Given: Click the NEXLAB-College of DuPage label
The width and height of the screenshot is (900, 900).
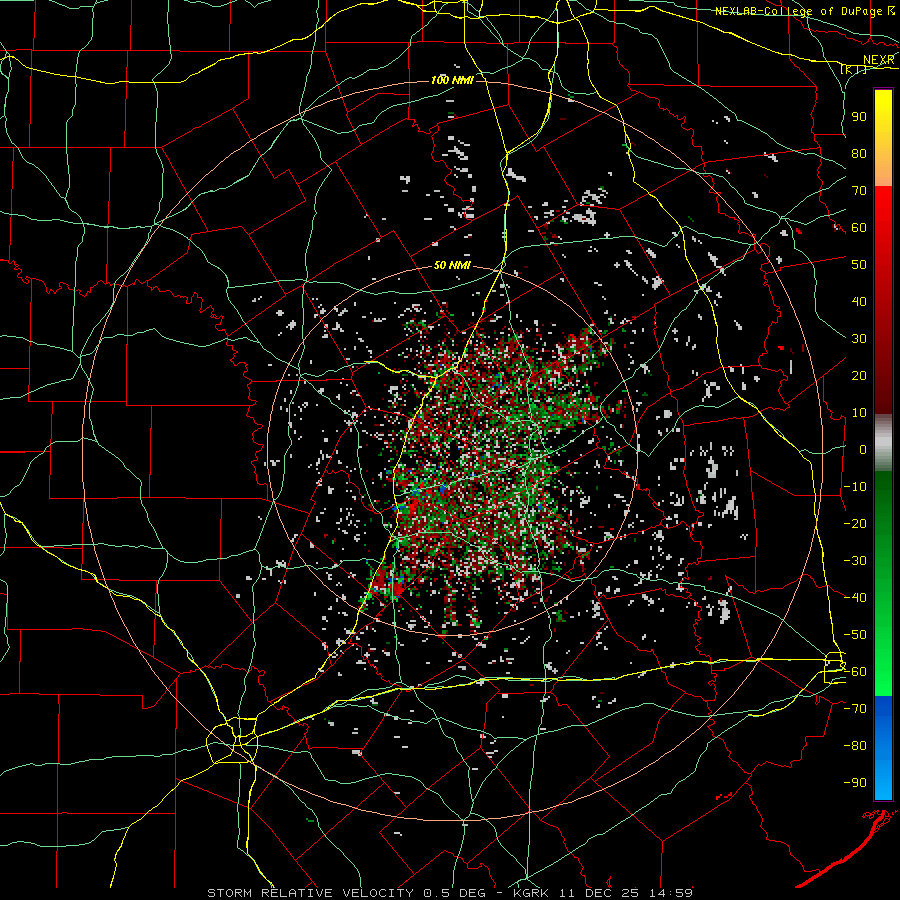Looking at the screenshot, I should [x=798, y=11].
